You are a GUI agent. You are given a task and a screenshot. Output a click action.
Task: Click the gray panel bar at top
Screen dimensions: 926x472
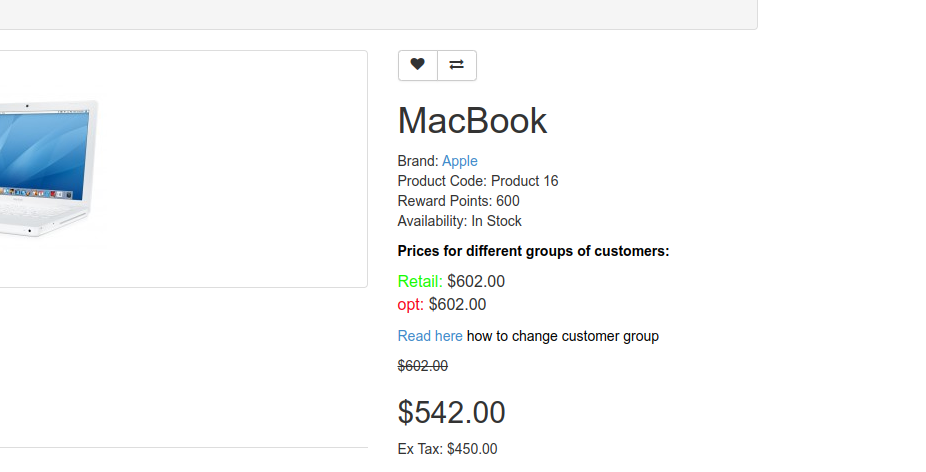[378, 14]
